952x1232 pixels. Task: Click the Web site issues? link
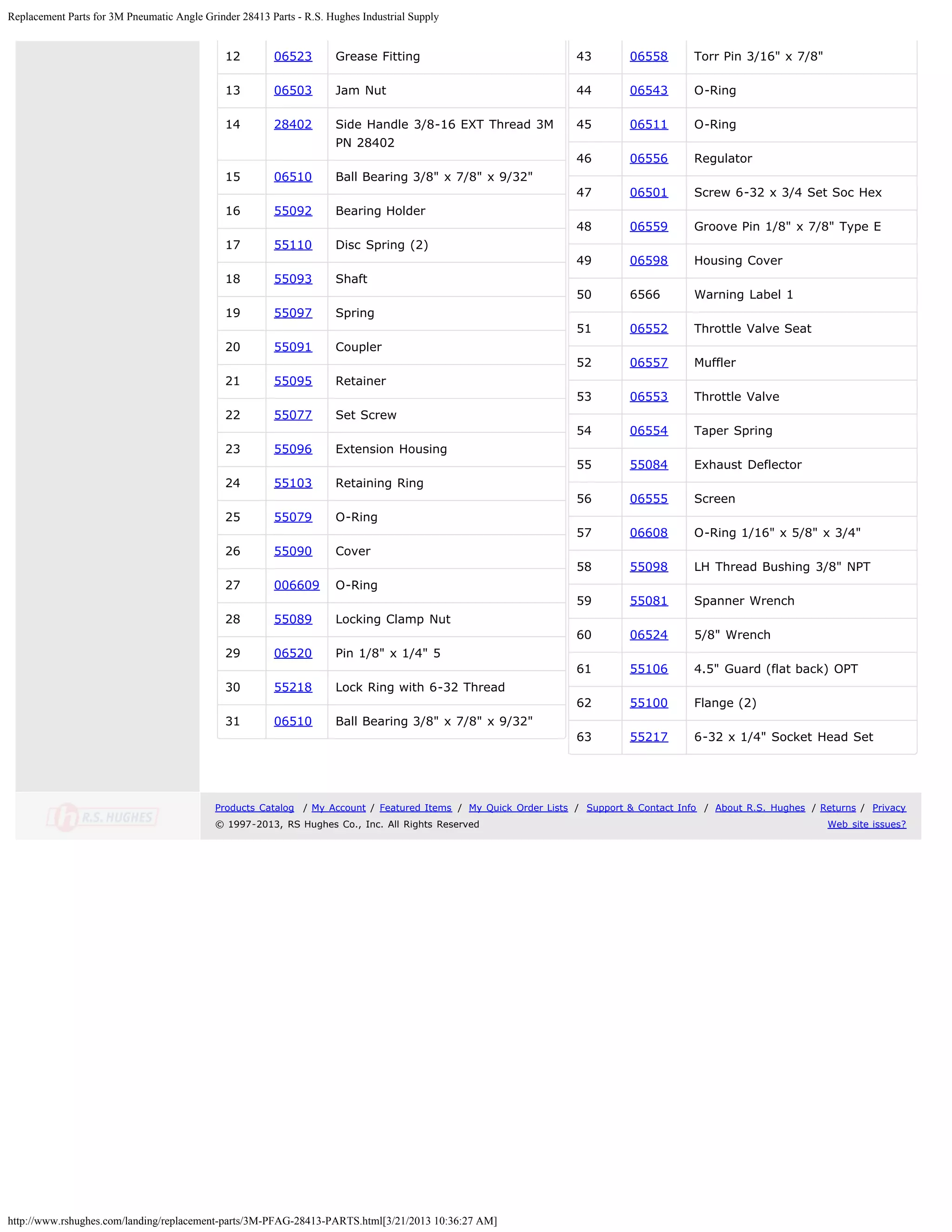(866, 824)
